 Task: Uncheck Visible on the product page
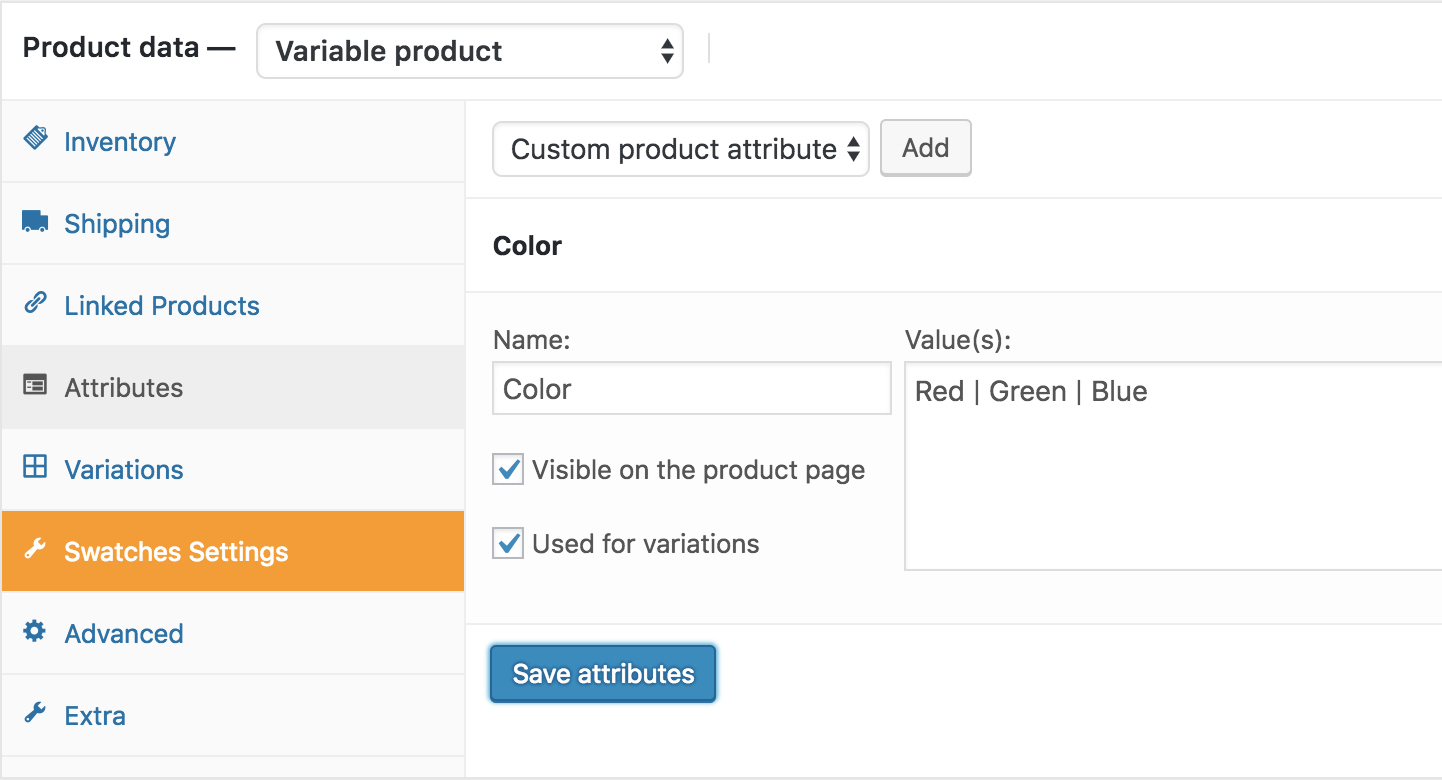[507, 469]
